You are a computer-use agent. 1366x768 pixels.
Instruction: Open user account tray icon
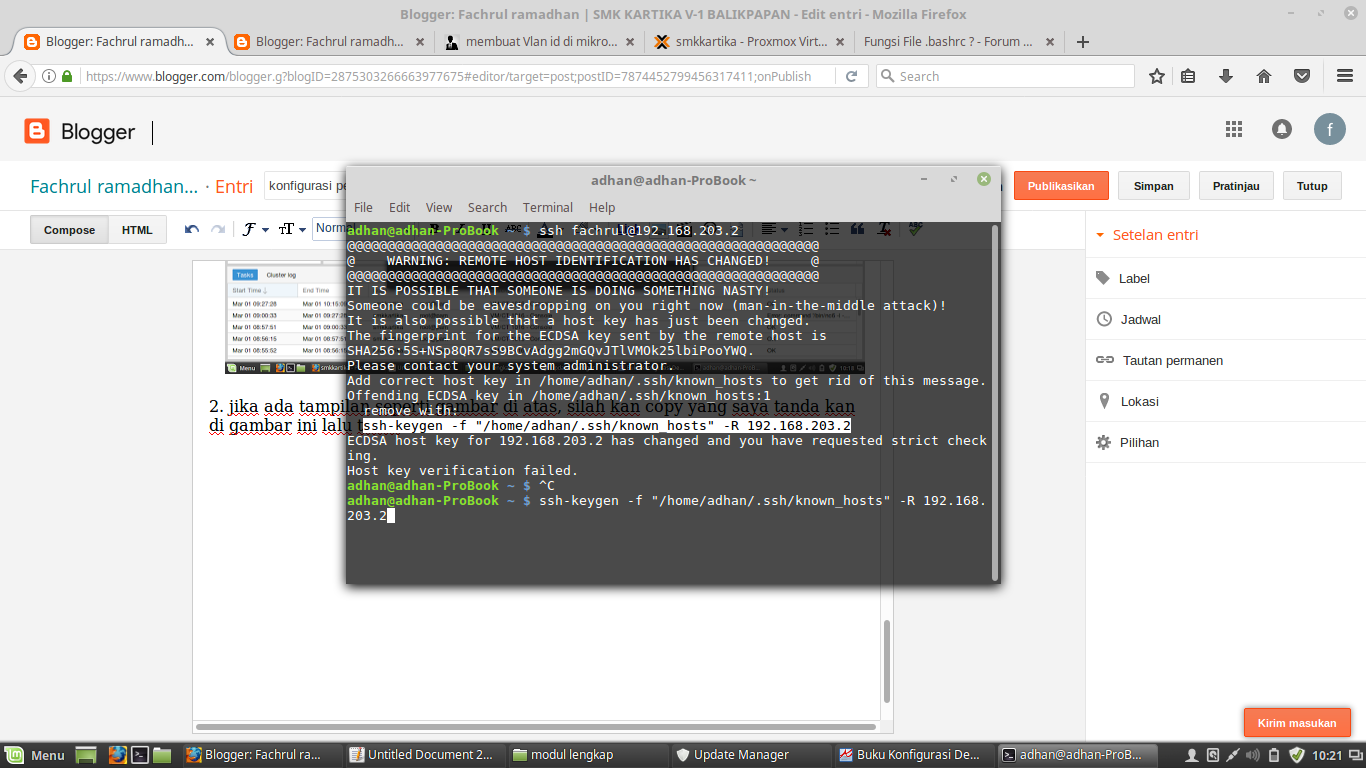(x=1192, y=755)
